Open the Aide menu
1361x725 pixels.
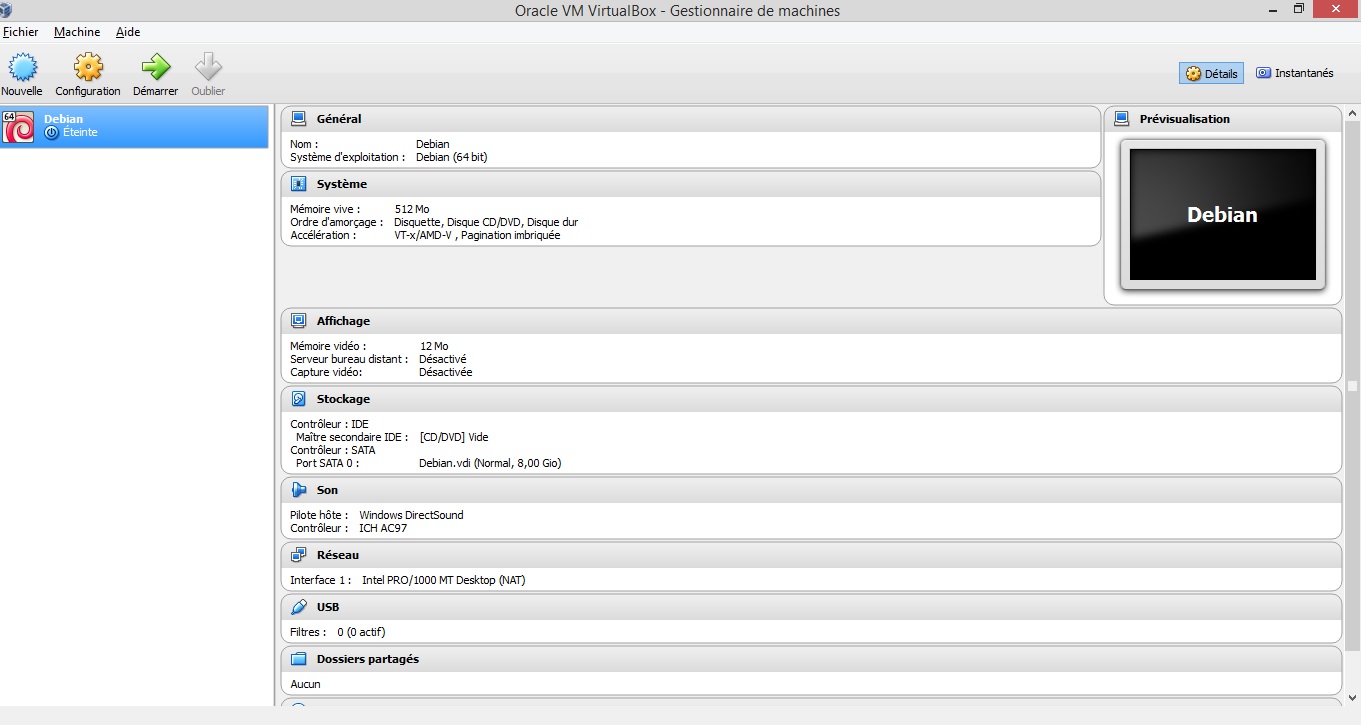[128, 32]
